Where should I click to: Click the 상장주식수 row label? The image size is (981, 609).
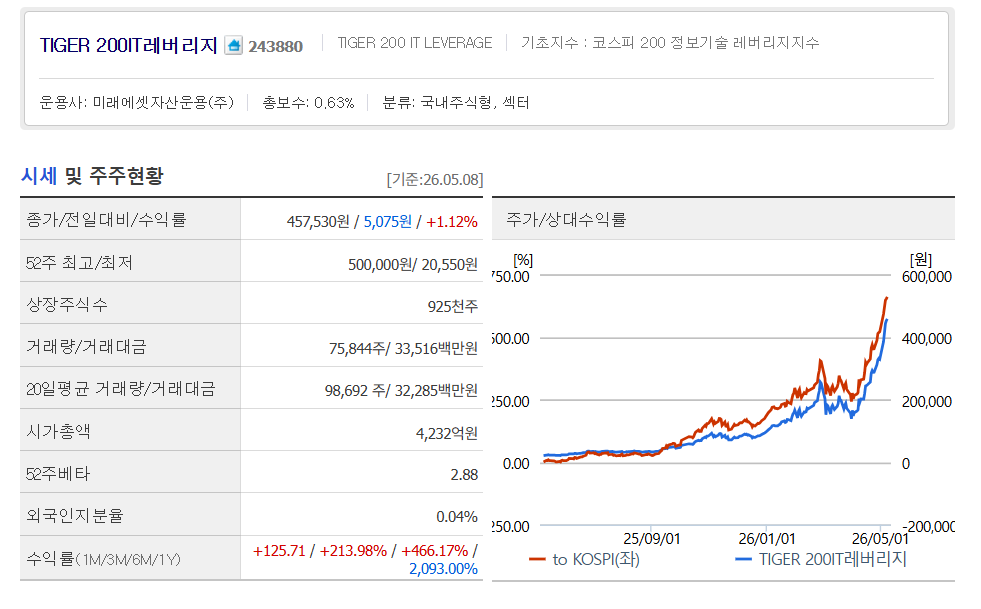(66, 305)
